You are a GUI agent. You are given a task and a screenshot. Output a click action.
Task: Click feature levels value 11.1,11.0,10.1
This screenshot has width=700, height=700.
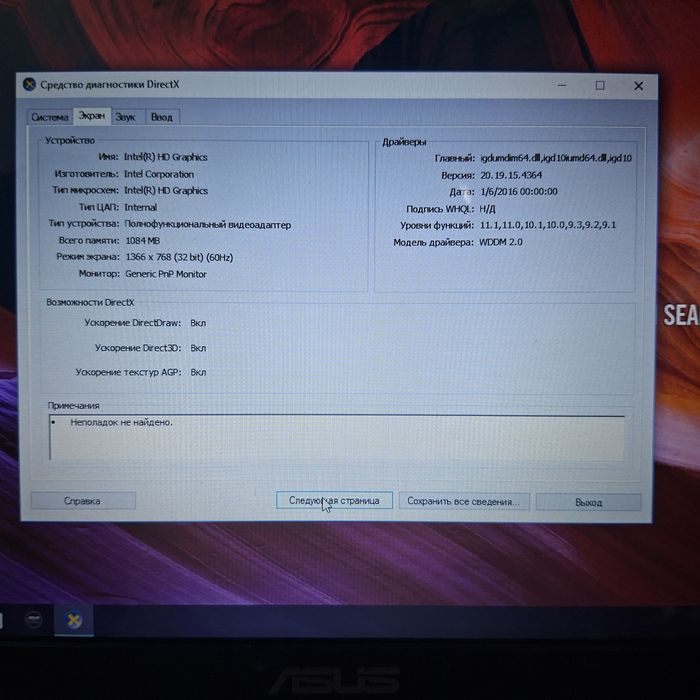coord(548,225)
